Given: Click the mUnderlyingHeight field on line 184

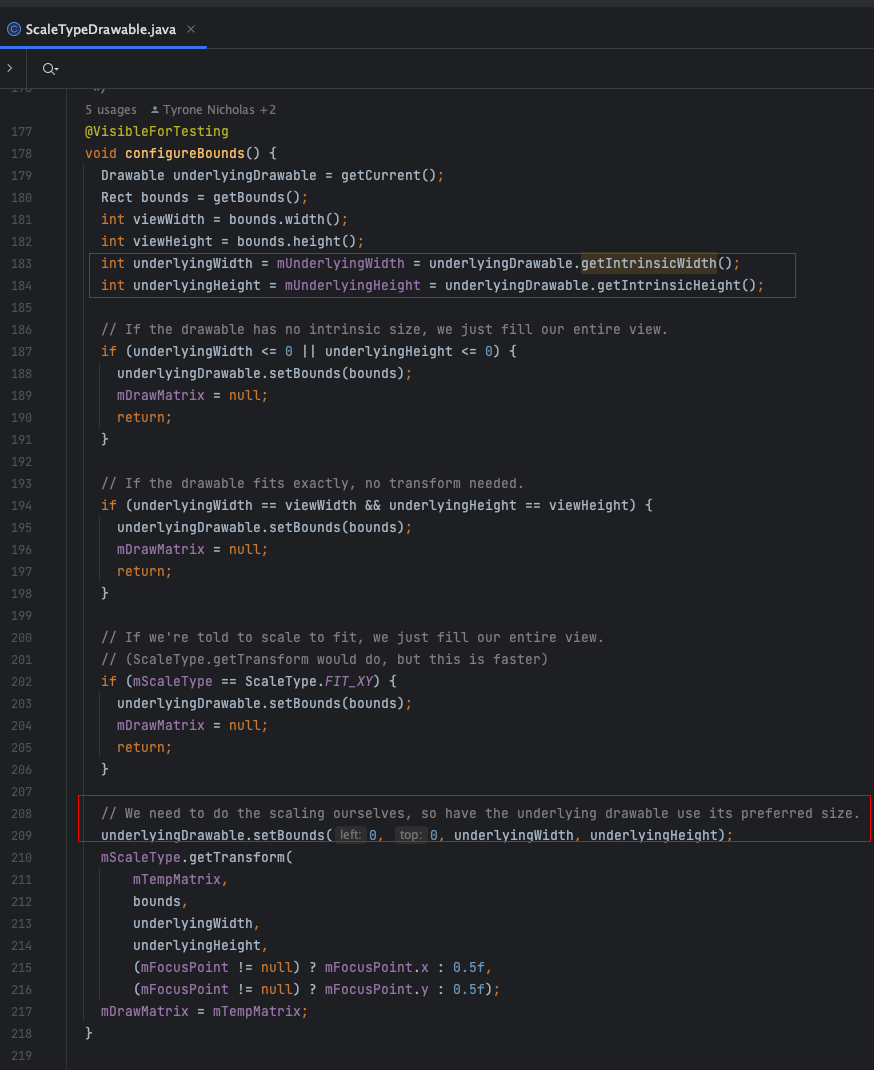Looking at the screenshot, I should (x=353, y=285).
